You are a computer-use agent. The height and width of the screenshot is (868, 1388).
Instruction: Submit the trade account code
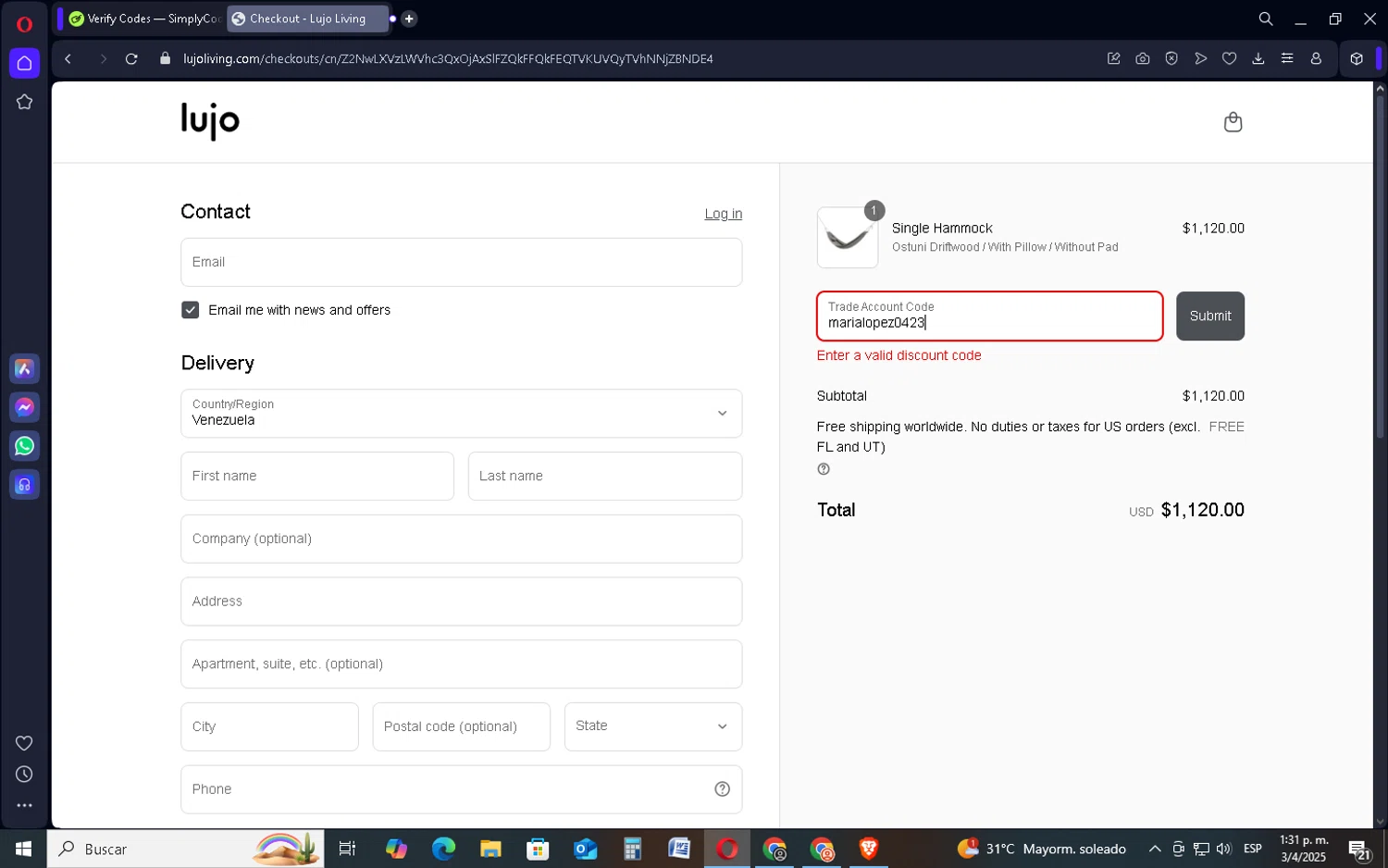tap(1210, 316)
